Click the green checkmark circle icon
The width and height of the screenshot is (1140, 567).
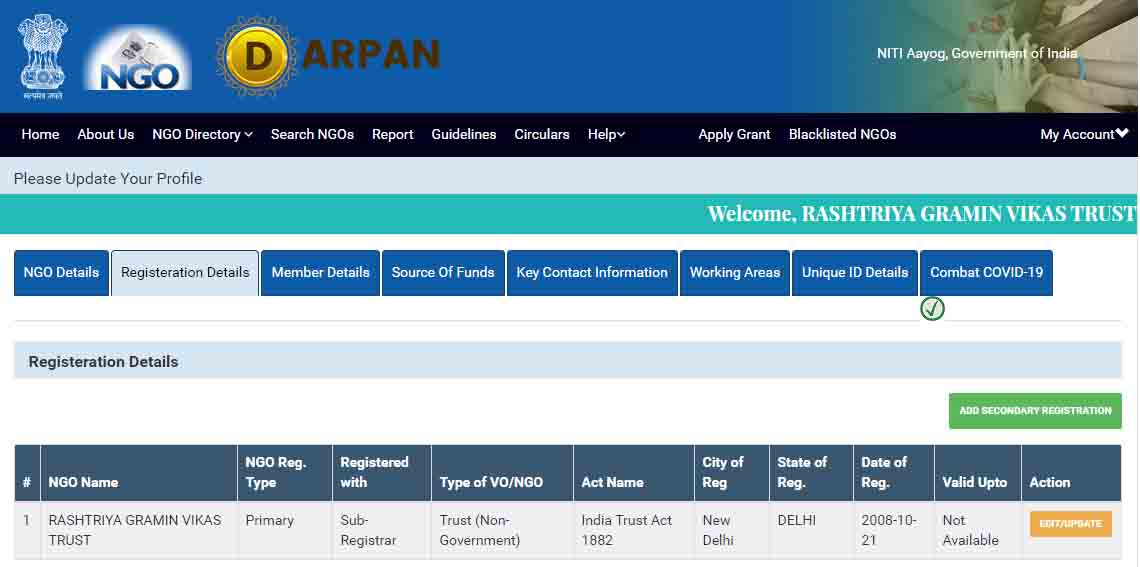[x=932, y=309]
